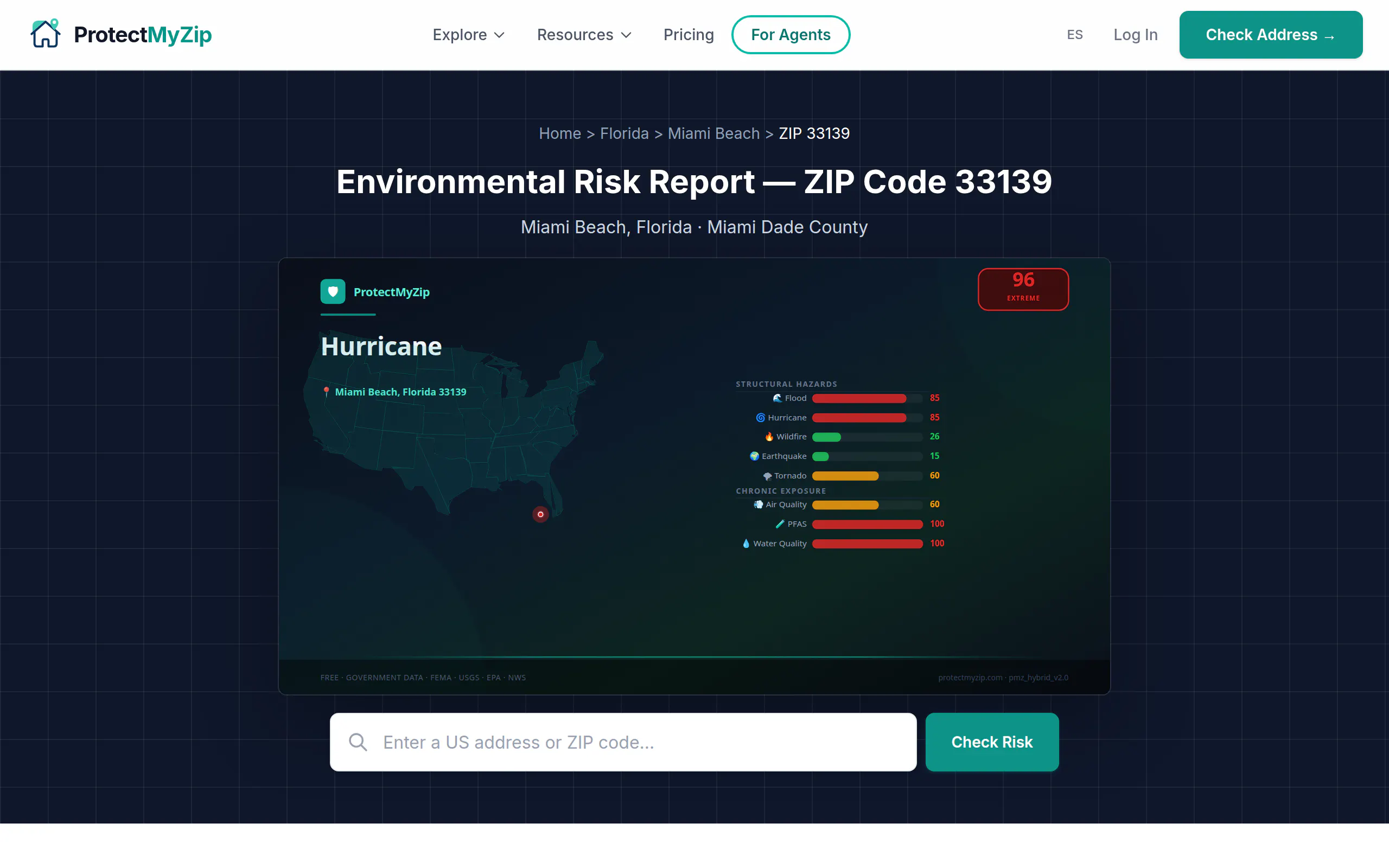Screen dimensions: 1389x868
Task: Click protectmyzip.com pmz_hybrid_v2.0 footer text
Action: [1003, 678]
